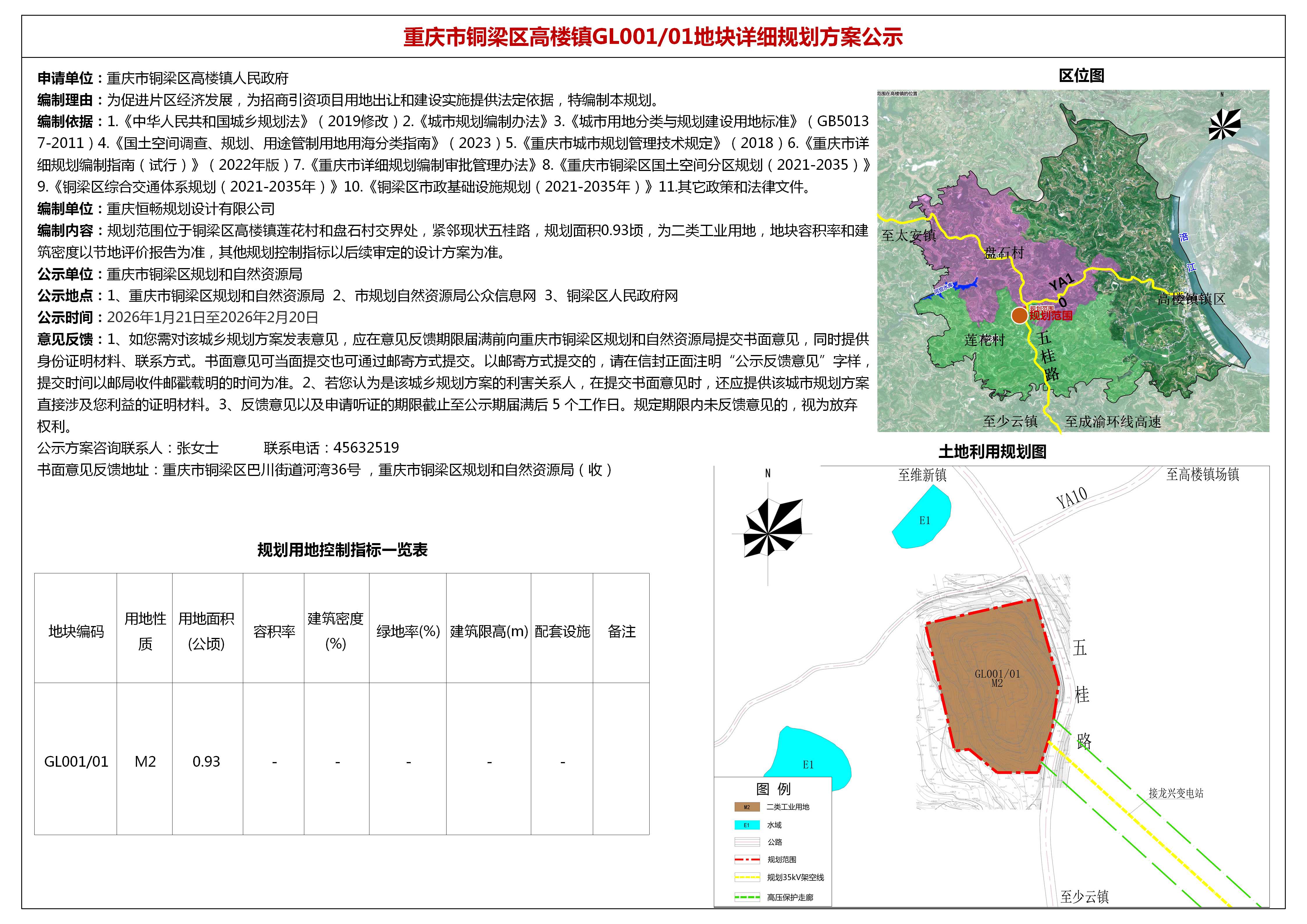Click the orange circle planning-range marker
The height and width of the screenshot is (924, 1307).
(1020, 315)
